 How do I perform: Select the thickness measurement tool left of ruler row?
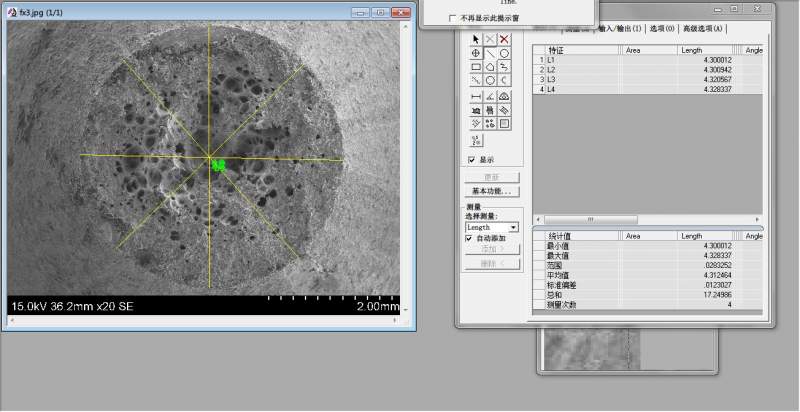tap(476, 110)
